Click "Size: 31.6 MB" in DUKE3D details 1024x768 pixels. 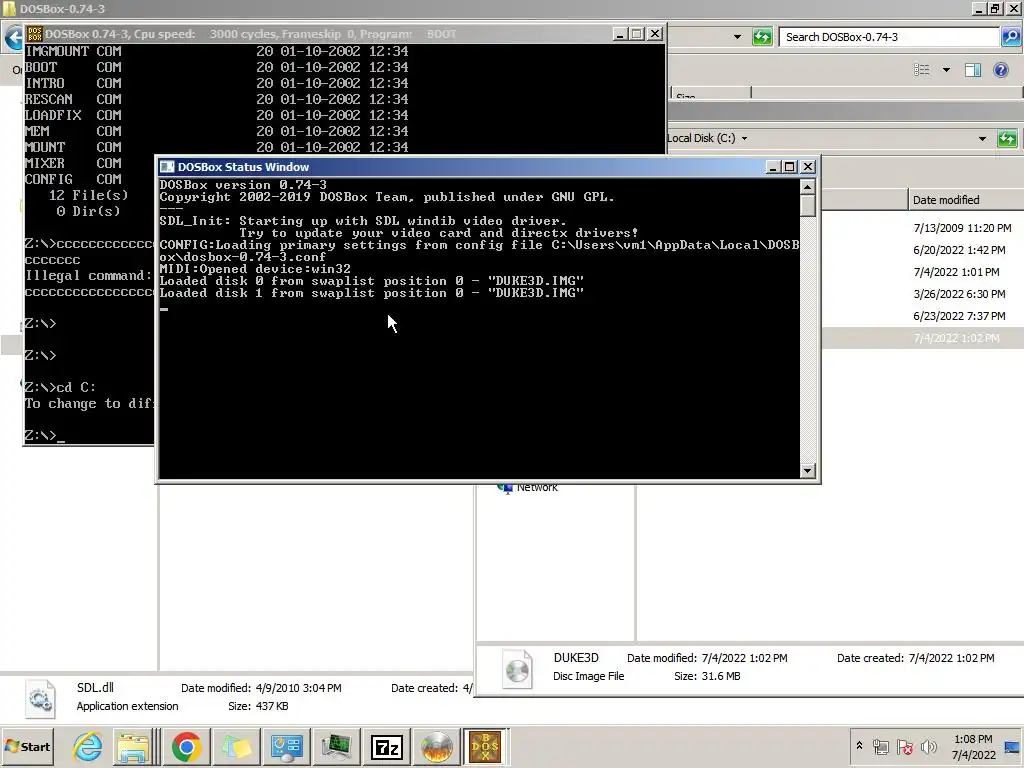coord(707,677)
